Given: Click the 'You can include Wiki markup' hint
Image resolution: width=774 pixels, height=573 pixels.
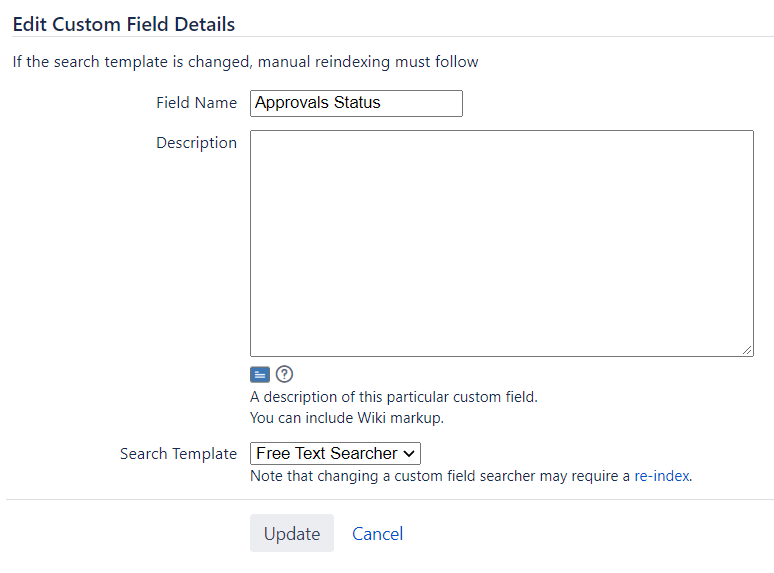Looking at the screenshot, I should (347, 418).
